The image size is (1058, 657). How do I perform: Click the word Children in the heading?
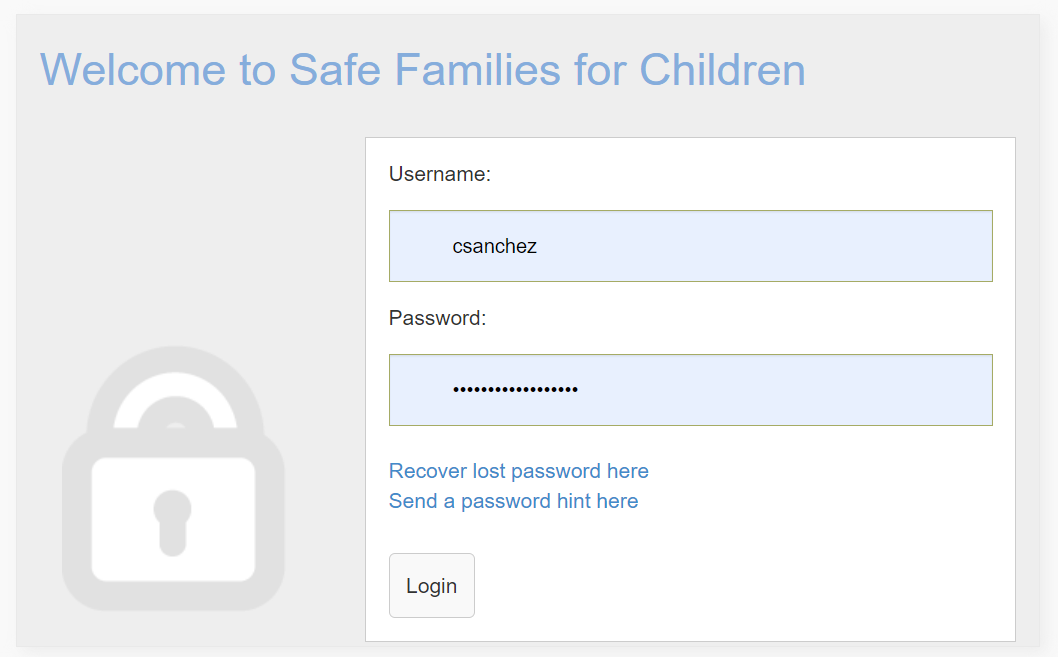[722, 69]
